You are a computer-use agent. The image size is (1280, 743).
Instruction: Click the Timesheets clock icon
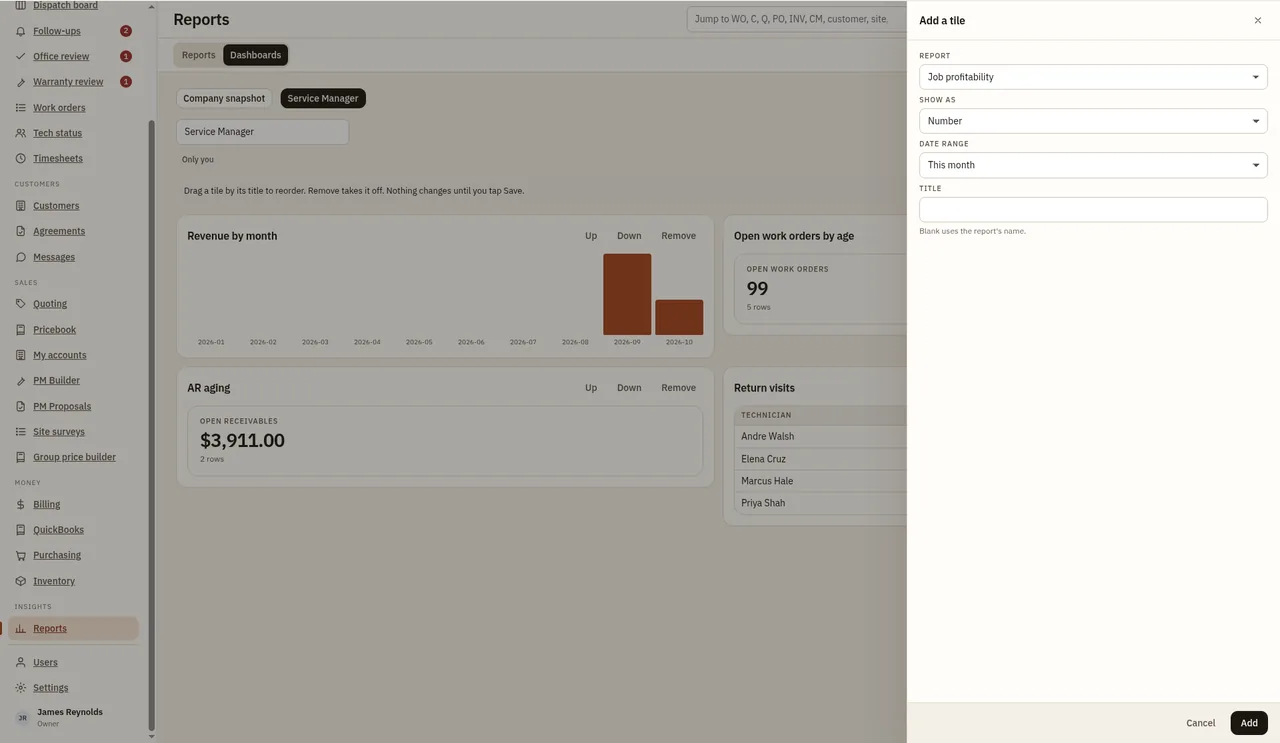pyautogui.click(x=21, y=158)
